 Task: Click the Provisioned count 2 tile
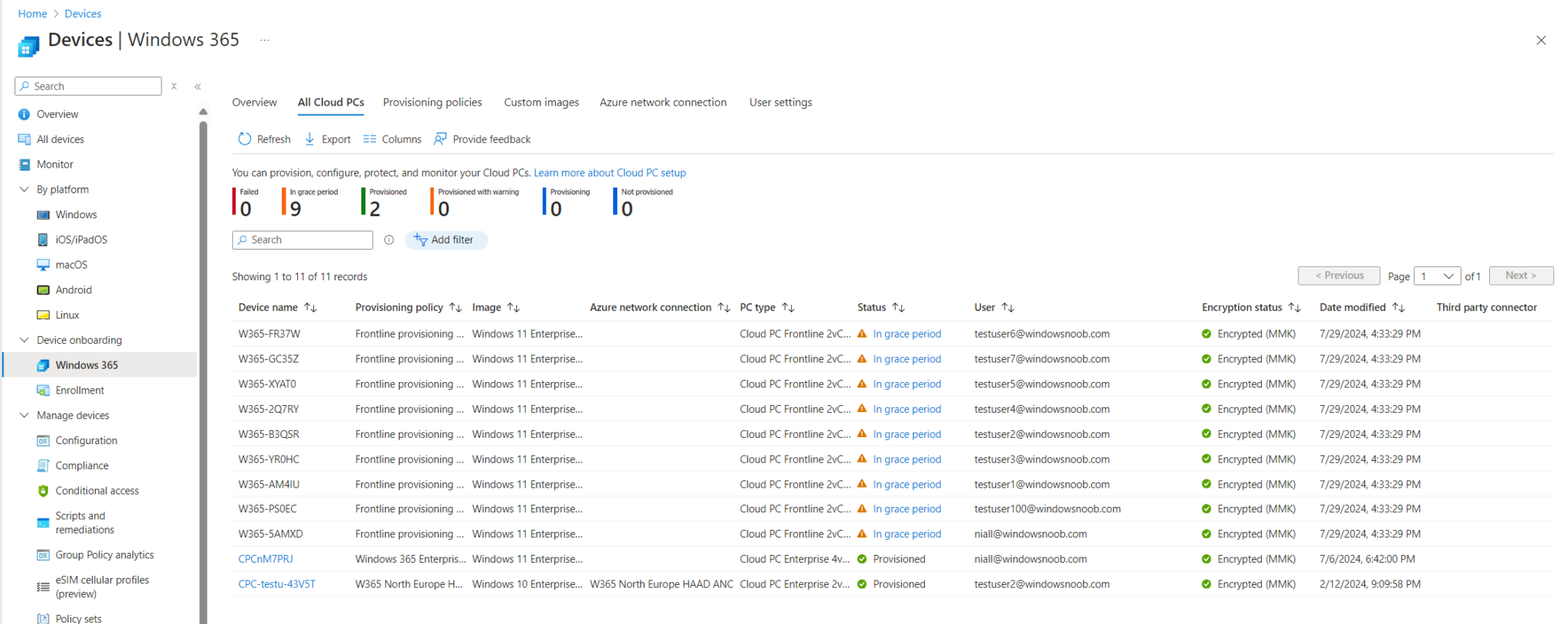(384, 202)
